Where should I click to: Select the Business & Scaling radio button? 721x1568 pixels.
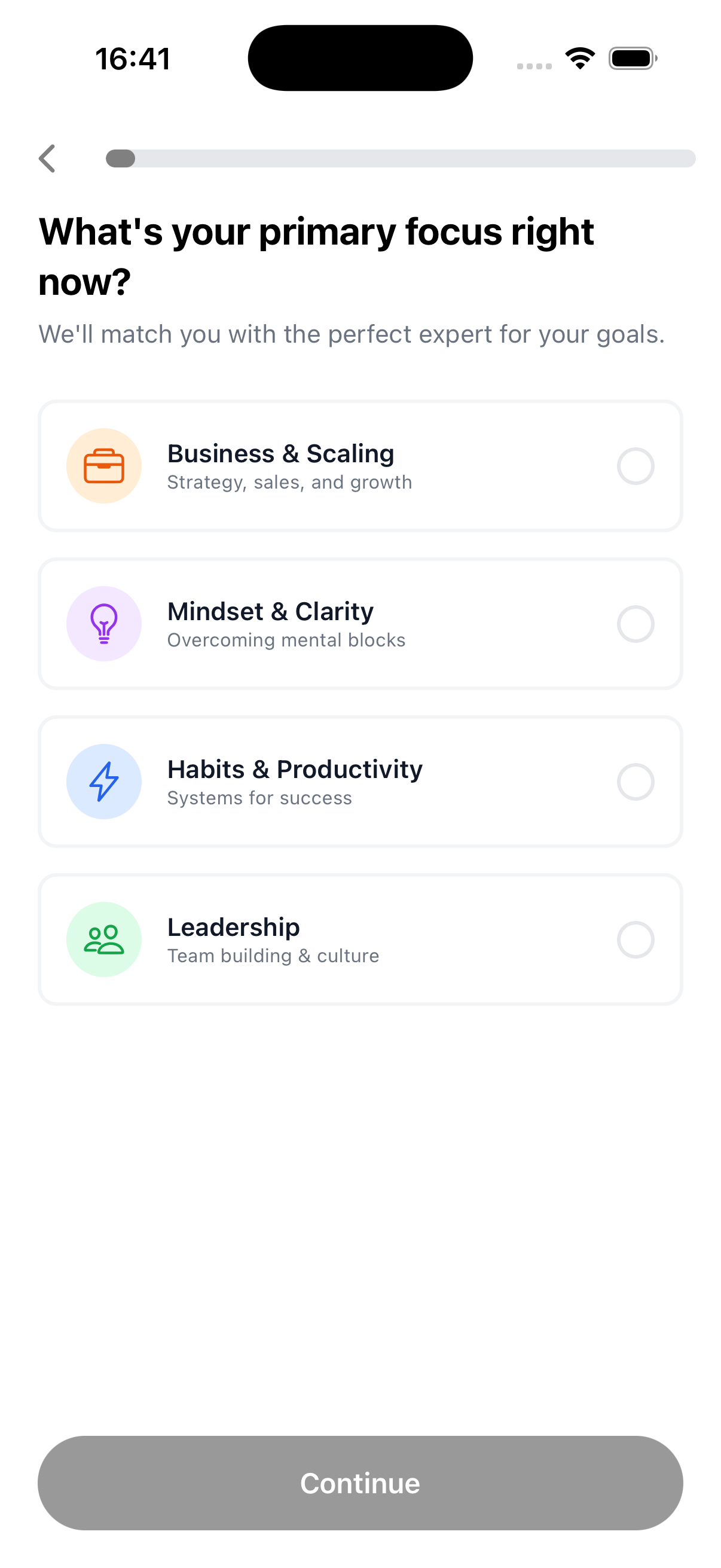[636, 466]
